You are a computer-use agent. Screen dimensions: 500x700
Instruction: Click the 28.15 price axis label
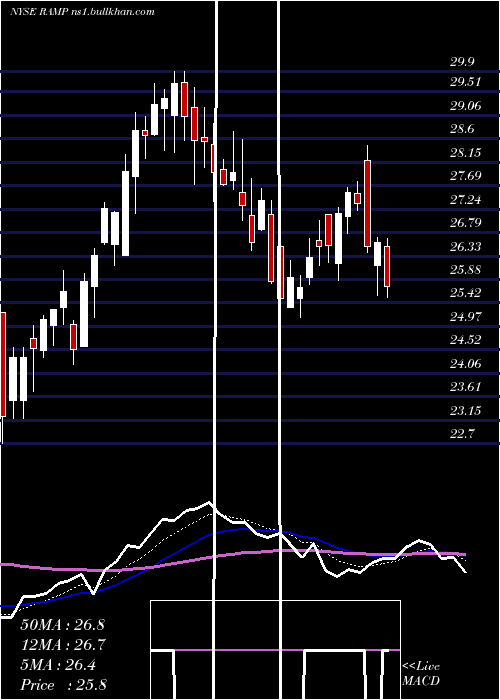(x=466, y=153)
